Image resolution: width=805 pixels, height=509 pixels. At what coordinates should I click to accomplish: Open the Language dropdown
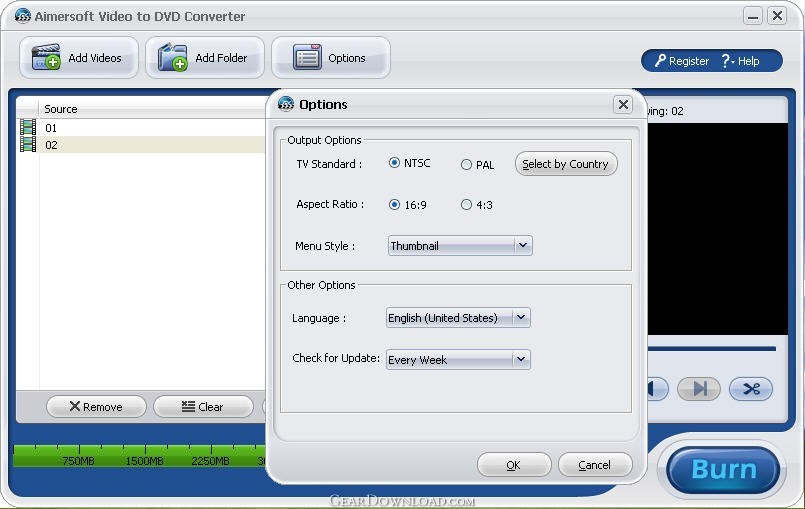pos(458,318)
